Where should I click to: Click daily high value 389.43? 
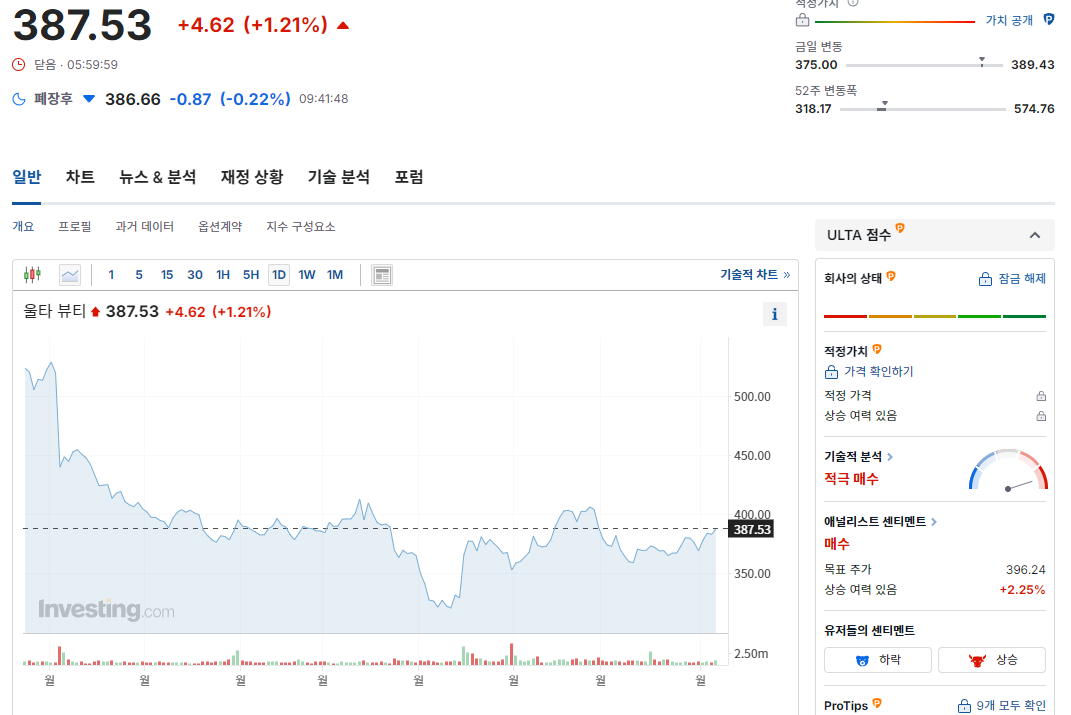(x=1032, y=65)
